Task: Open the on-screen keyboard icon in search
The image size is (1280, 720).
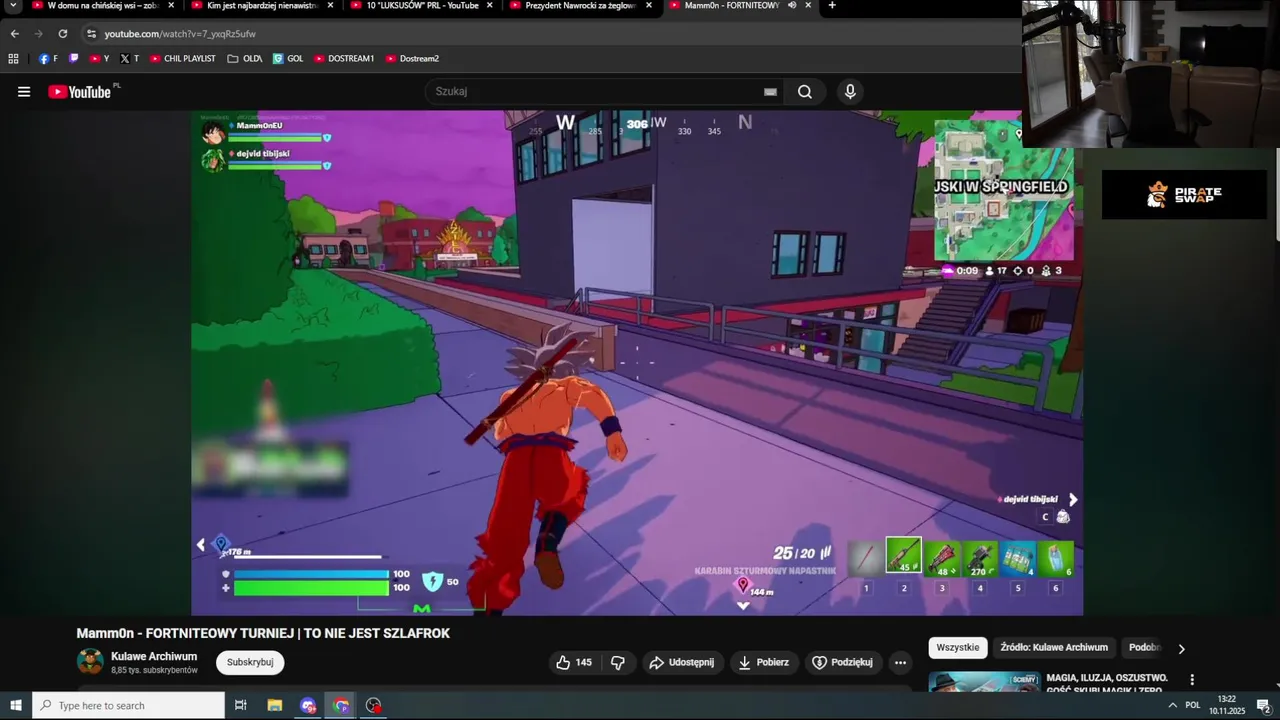Action: 770,92
